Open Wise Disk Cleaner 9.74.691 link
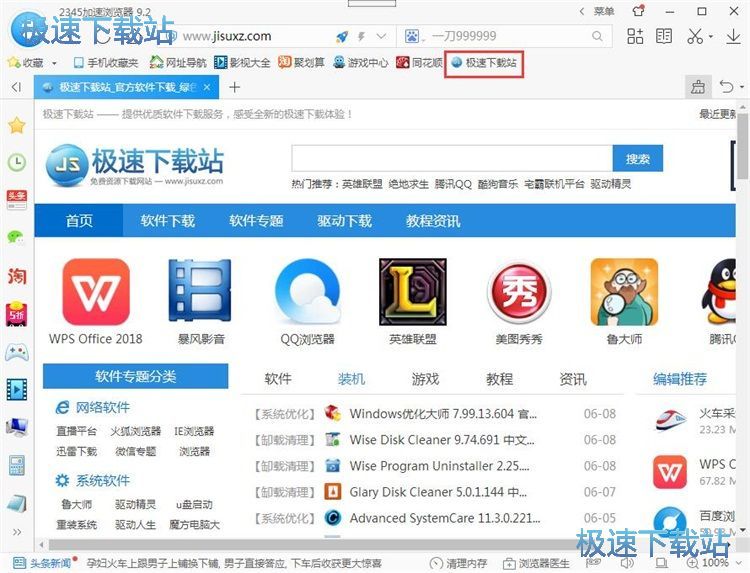The image size is (750, 573). (442, 440)
